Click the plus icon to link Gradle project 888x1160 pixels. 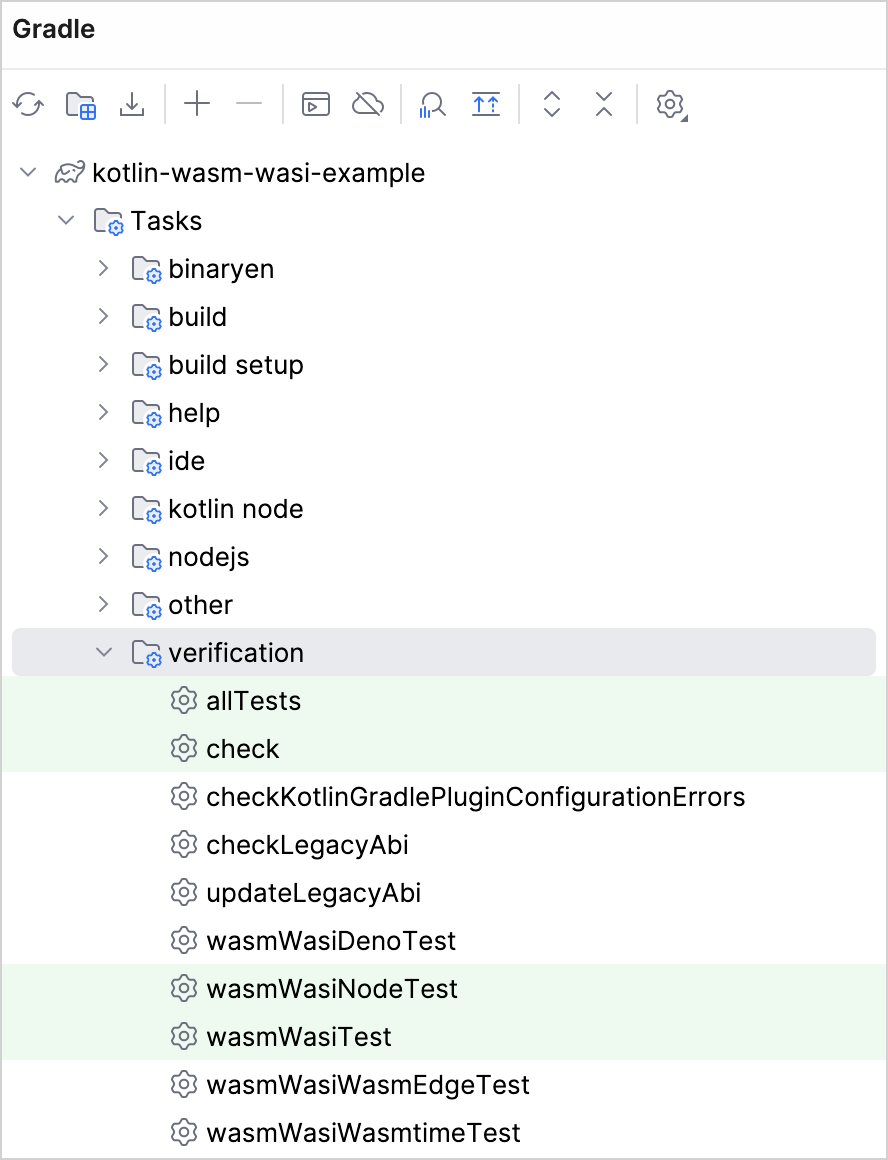tap(197, 104)
